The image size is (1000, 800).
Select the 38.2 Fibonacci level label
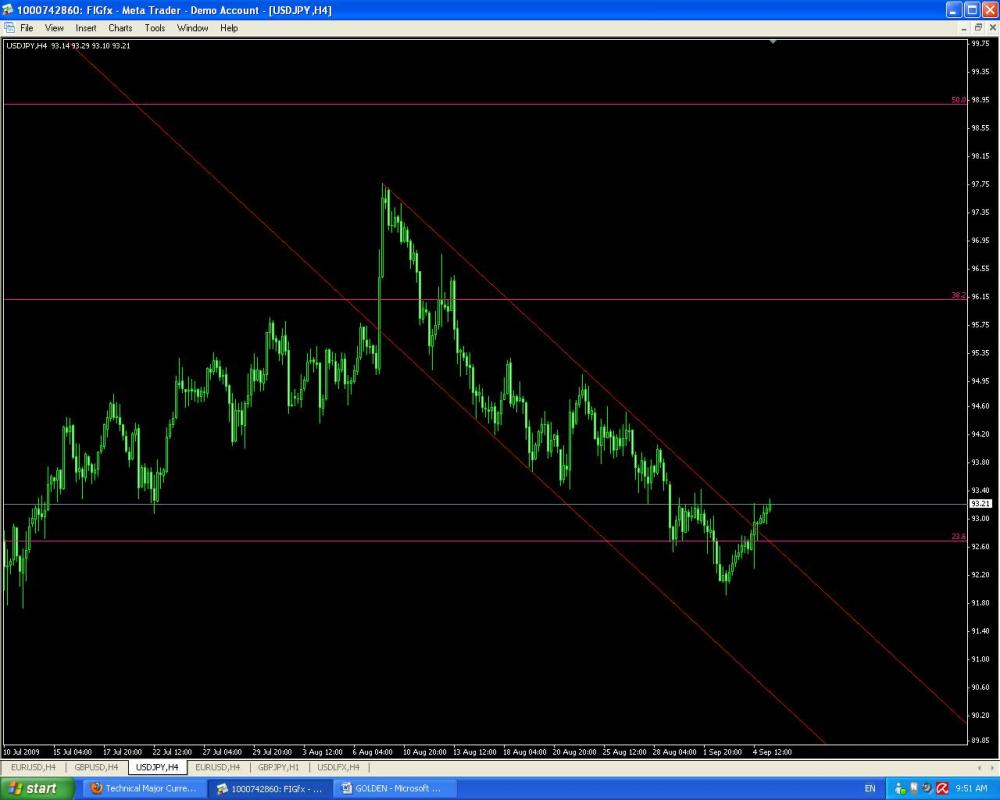958,295
